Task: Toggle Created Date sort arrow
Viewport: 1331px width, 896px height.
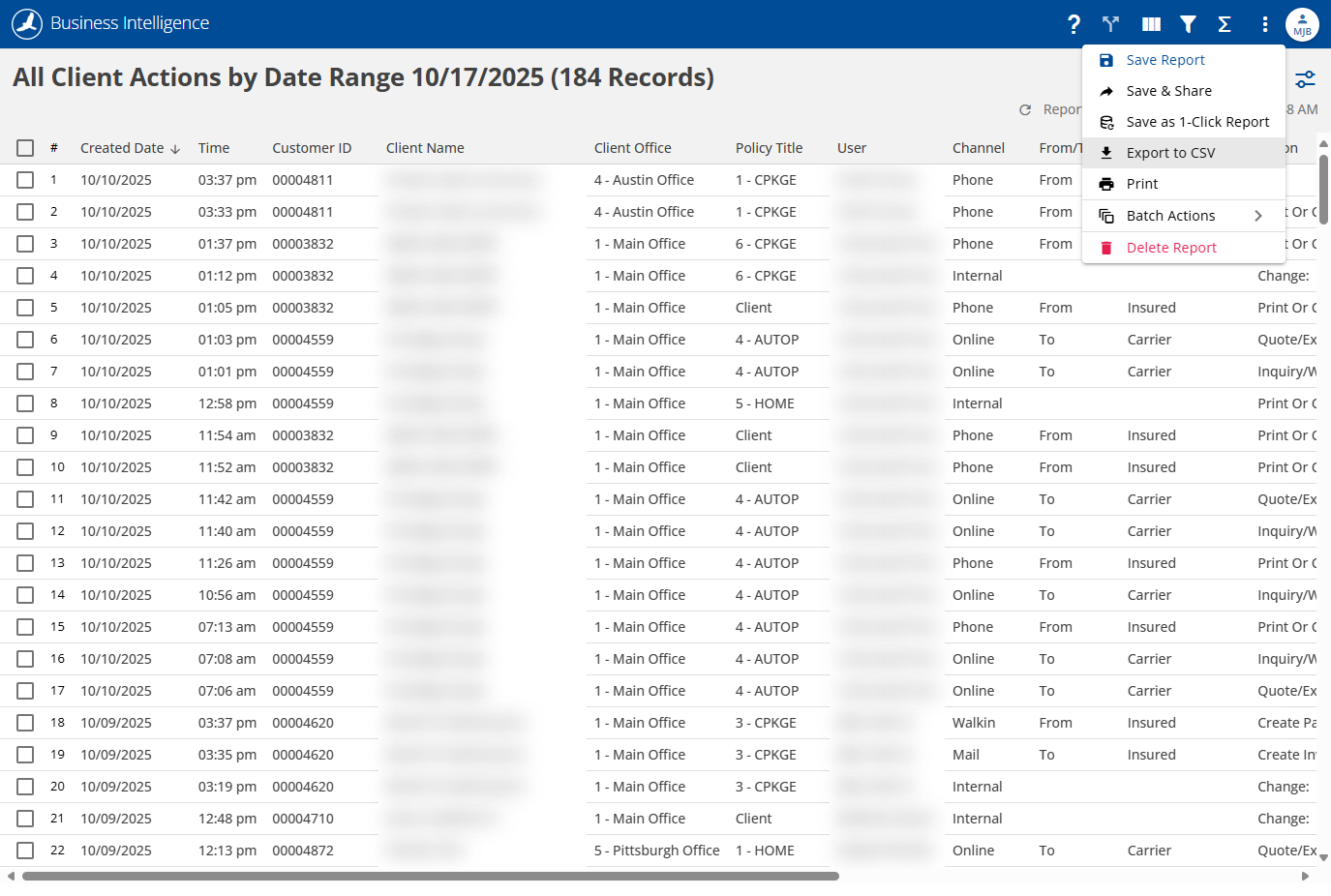Action: click(x=175, y=149)
